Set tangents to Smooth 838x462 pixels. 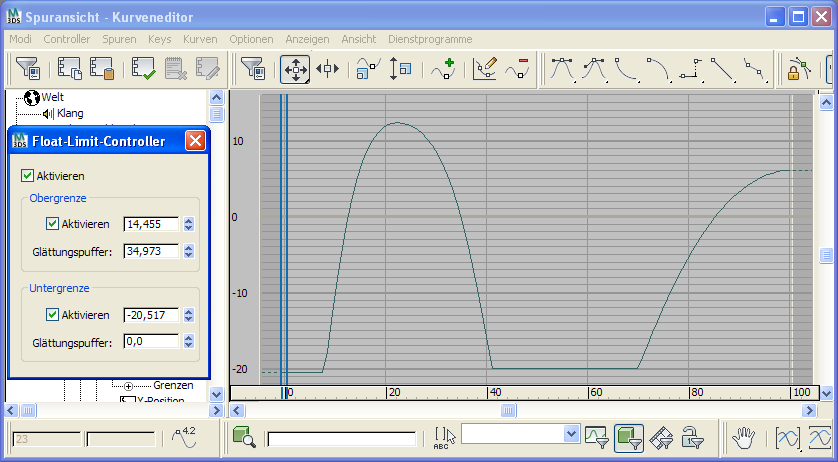(754, 69)
